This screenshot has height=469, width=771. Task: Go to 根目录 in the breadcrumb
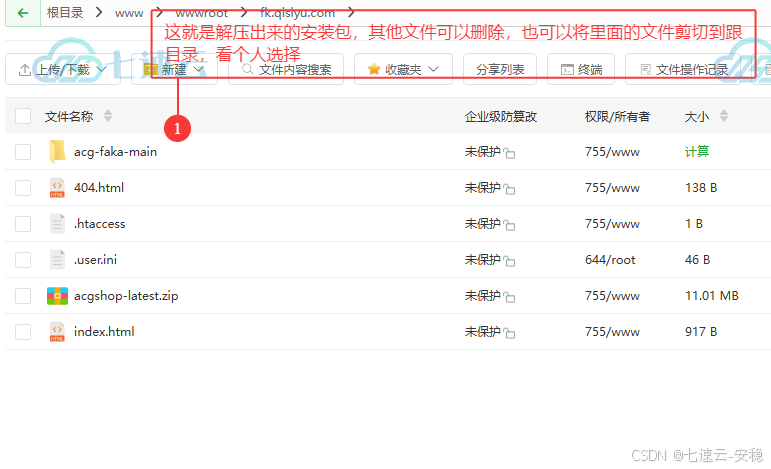tap(65, 13)
